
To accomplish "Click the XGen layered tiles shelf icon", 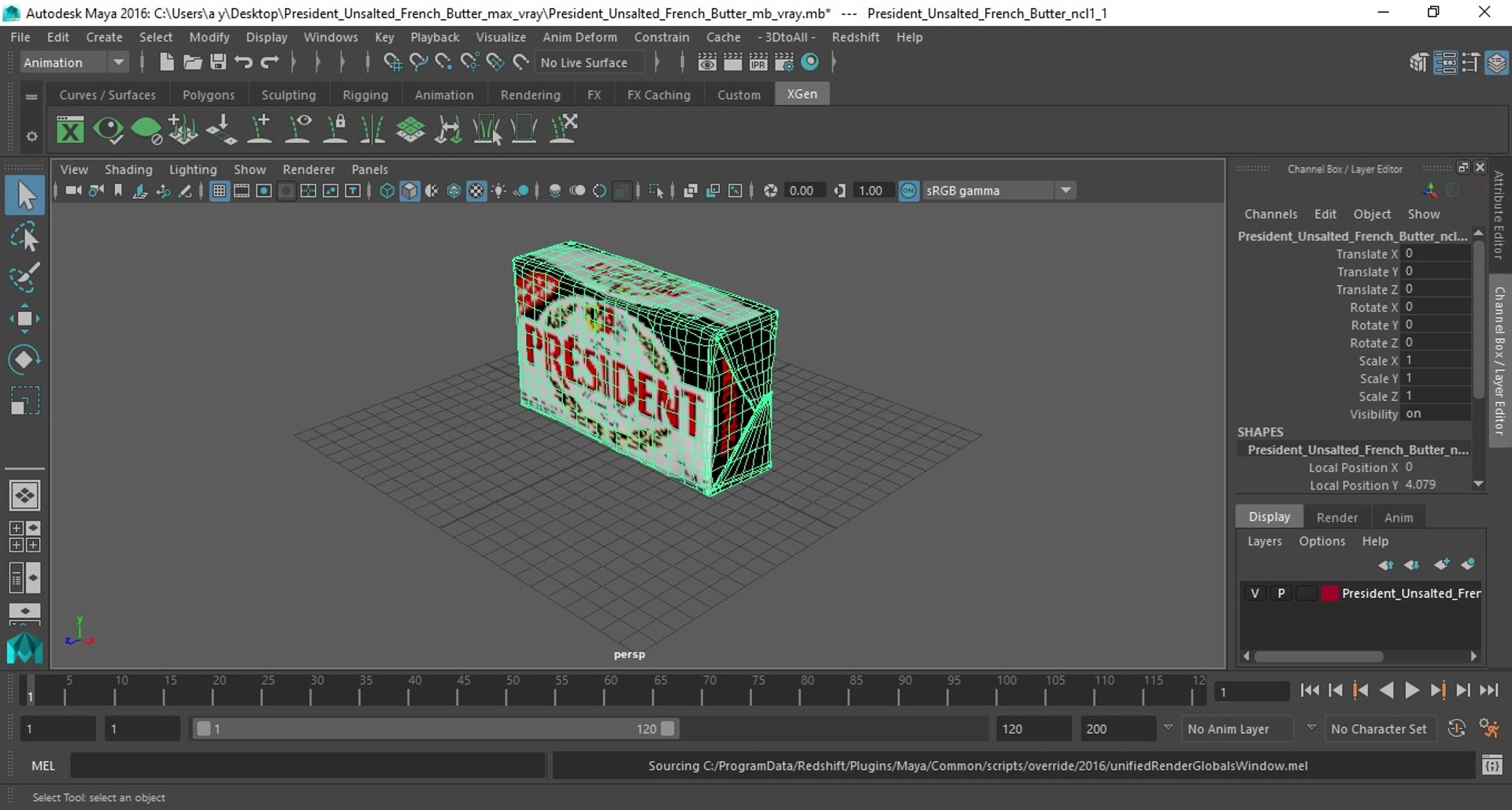I will 410,129.
